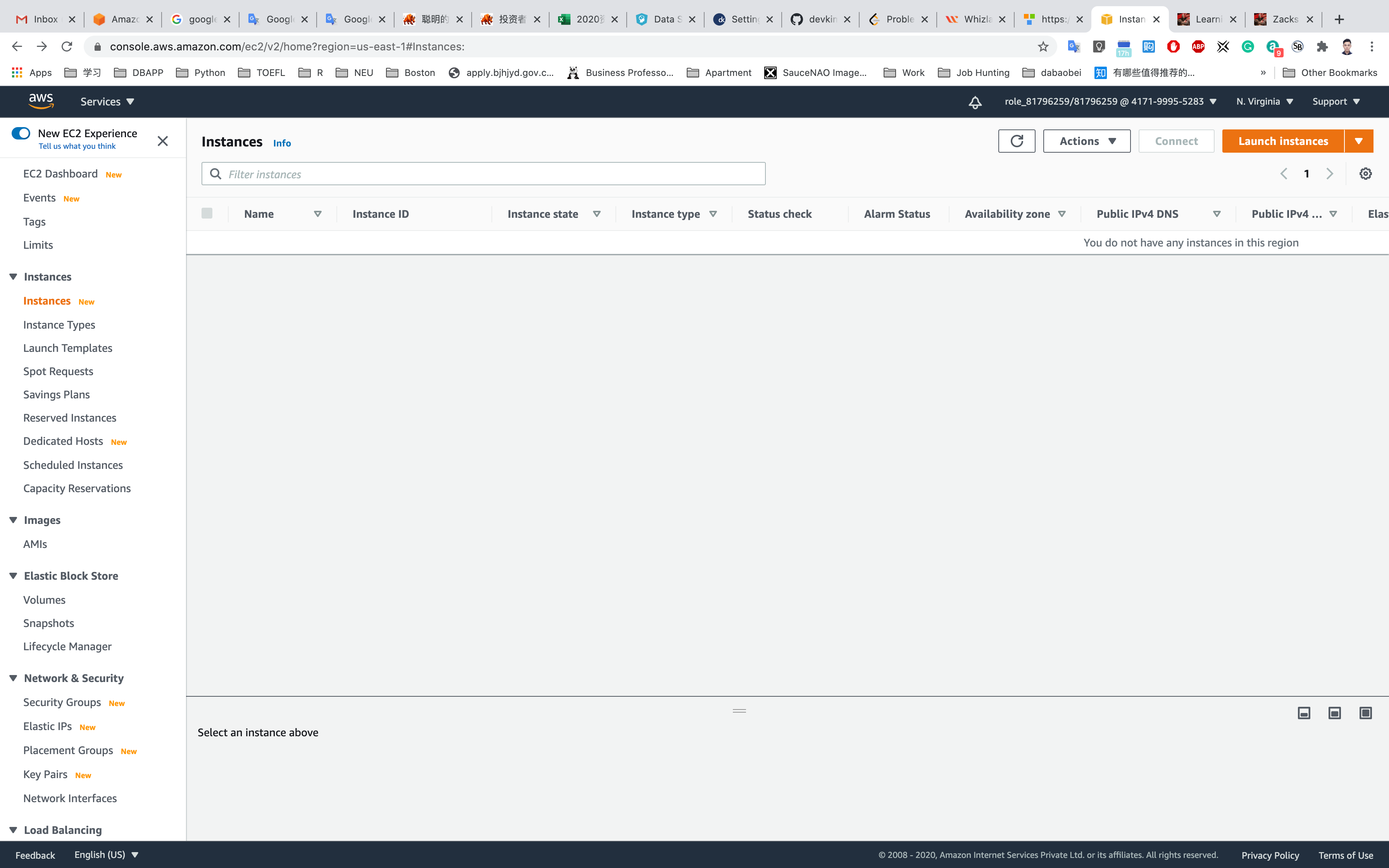Image resolution: width=1389 pixels, height=868 pixels.
Task: Click the Launch instances button
Action: click(x=1282, y=141)
